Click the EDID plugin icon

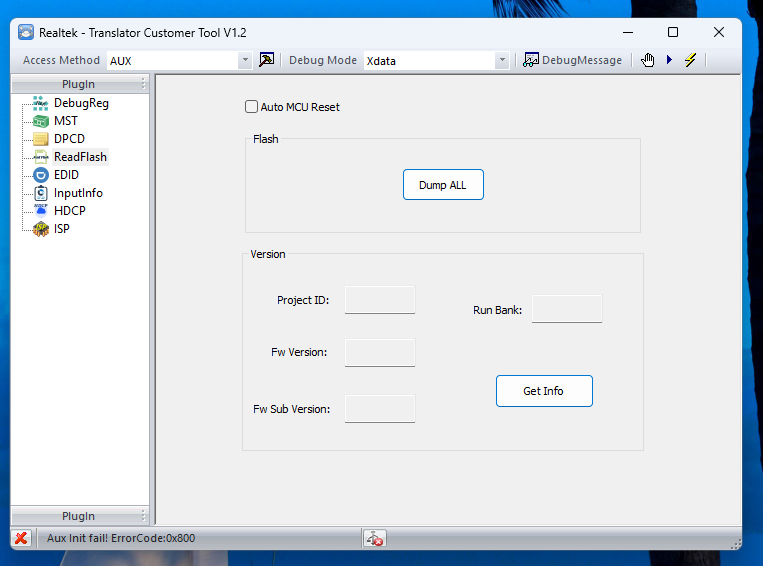[x=41, y=175]
